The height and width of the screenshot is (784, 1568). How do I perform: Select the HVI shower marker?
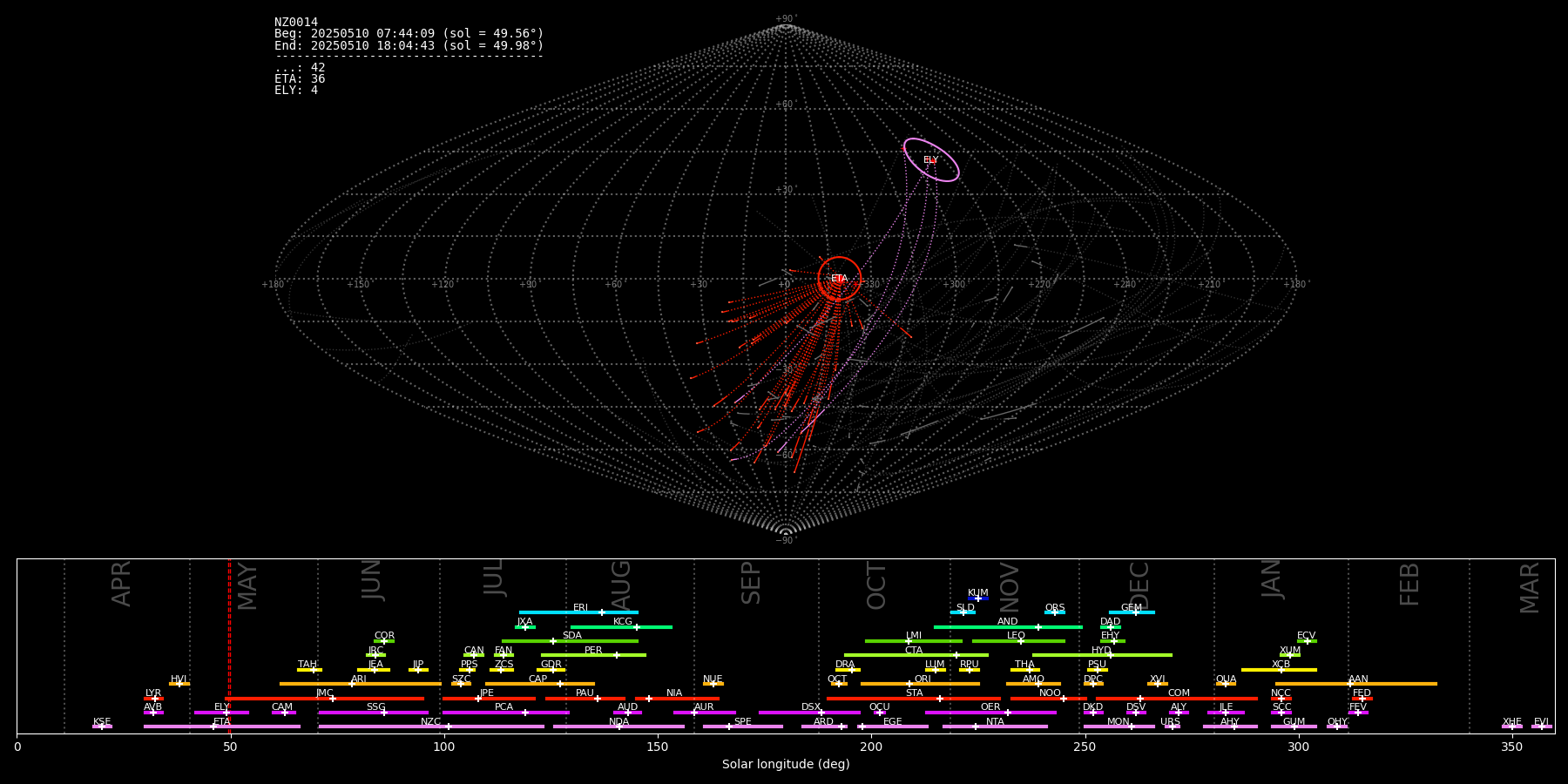click(179, 684)
